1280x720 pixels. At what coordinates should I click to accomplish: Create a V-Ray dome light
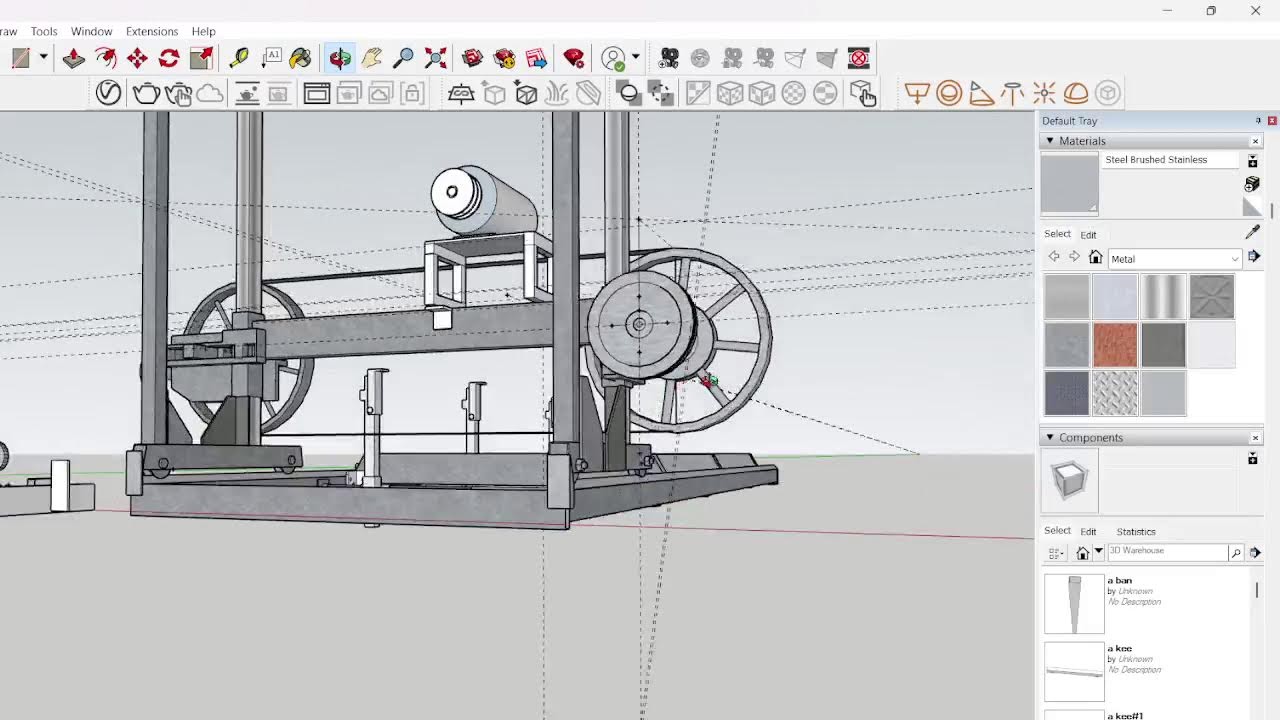click(x=1076, y=93)
